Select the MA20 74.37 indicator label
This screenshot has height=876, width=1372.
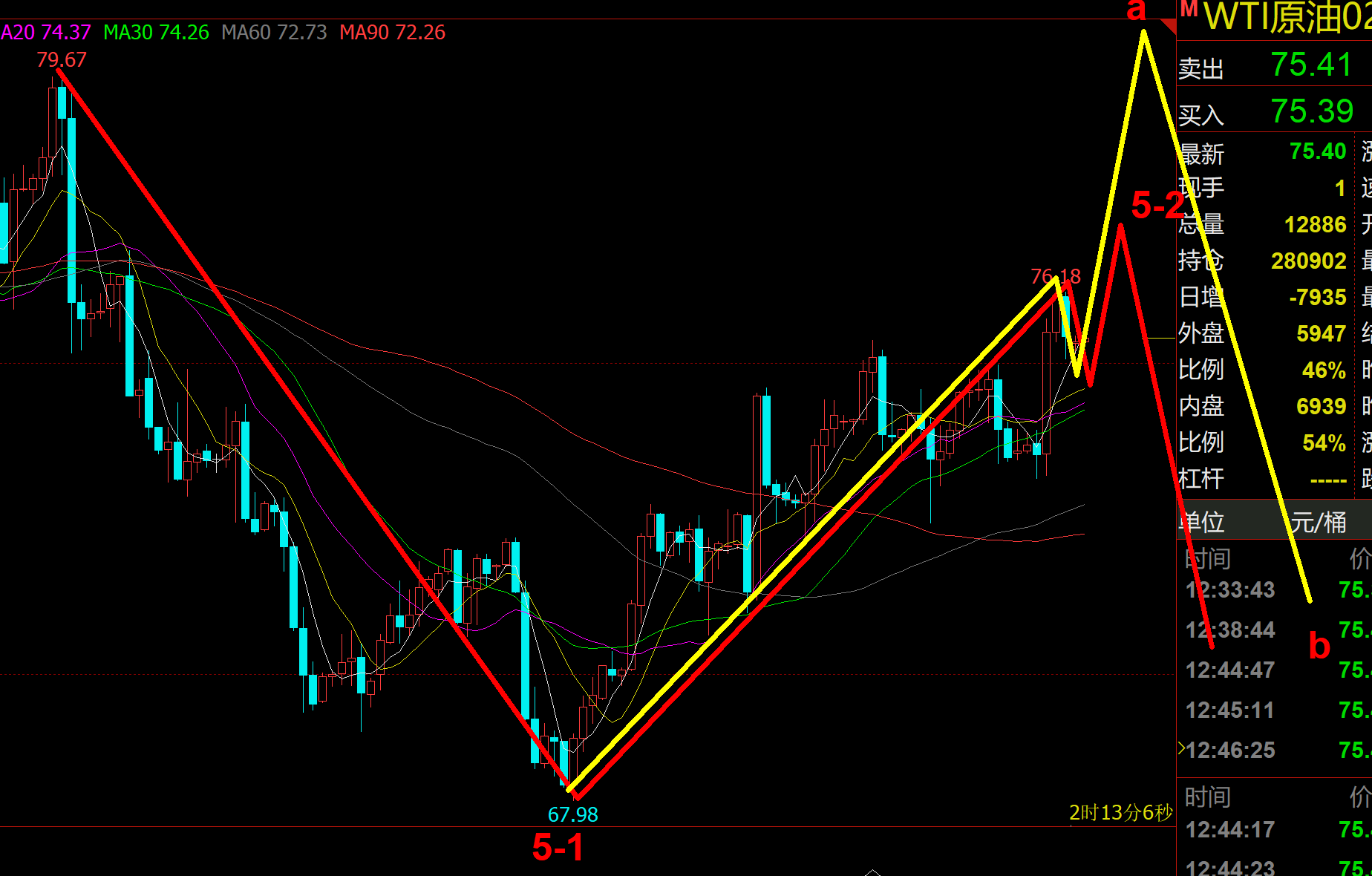tap(45, 33)
